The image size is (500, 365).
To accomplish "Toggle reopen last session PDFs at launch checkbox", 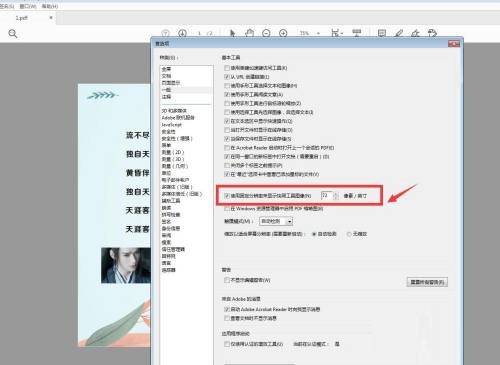I will (227, 148).
